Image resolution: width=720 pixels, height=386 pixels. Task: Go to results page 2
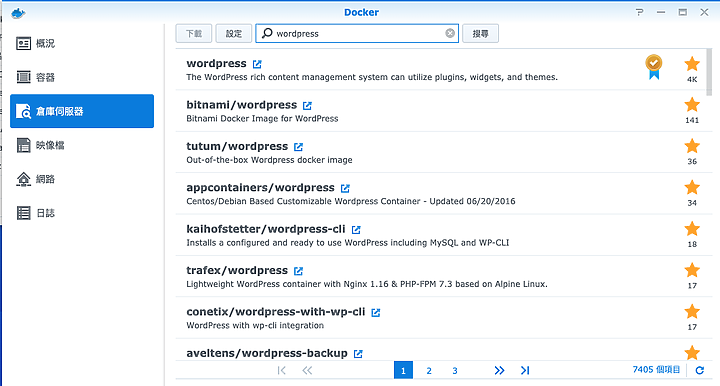click(429, 370)
